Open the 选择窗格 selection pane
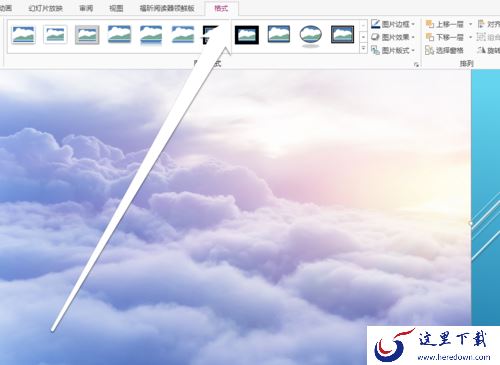The image size is (500, 365). (445, 50)
